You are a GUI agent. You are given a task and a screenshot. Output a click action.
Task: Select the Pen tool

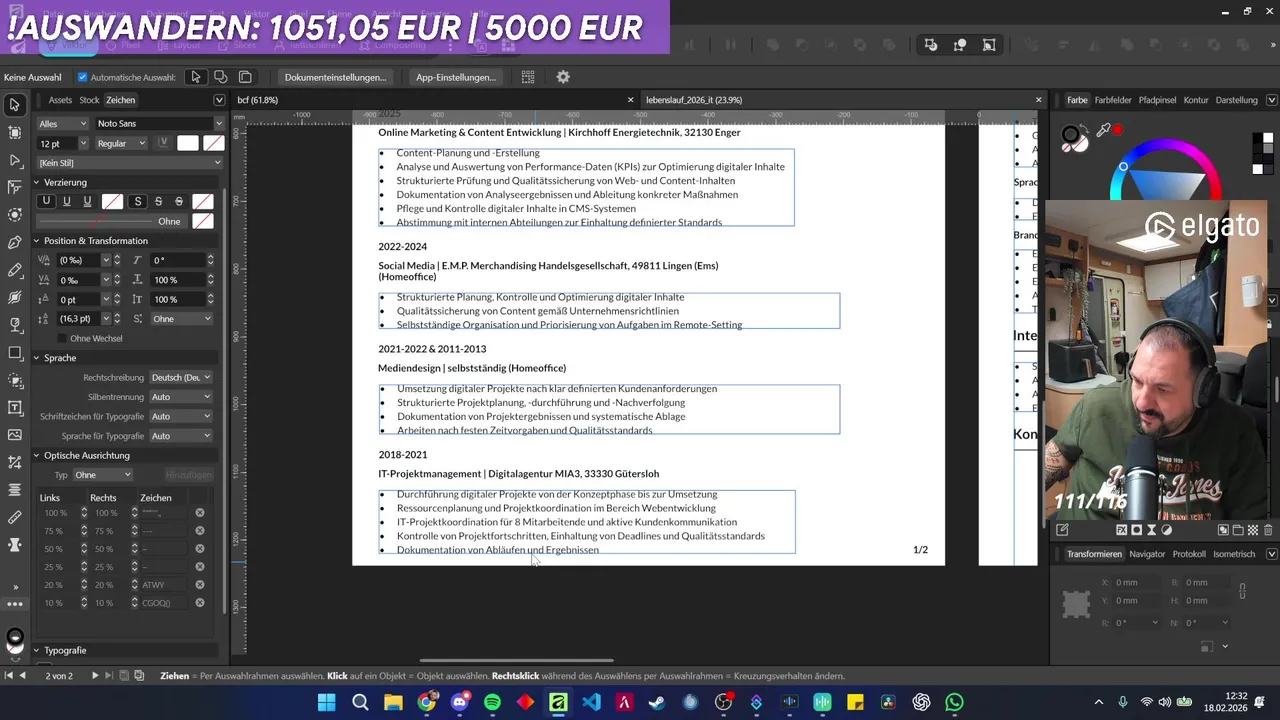tap(14, 242)
